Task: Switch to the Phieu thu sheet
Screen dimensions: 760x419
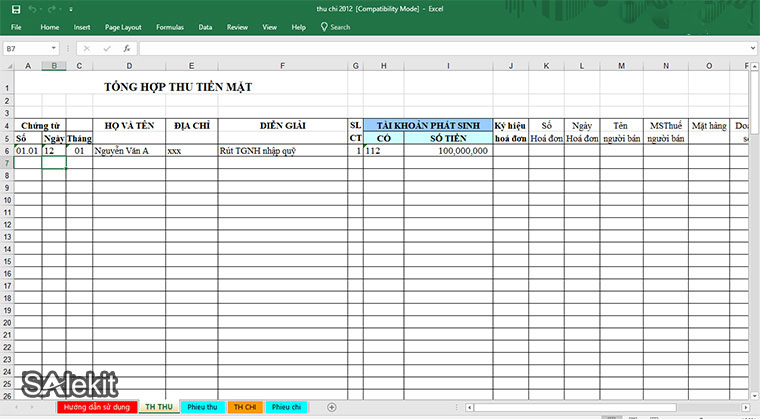Action: click(203, 407)
